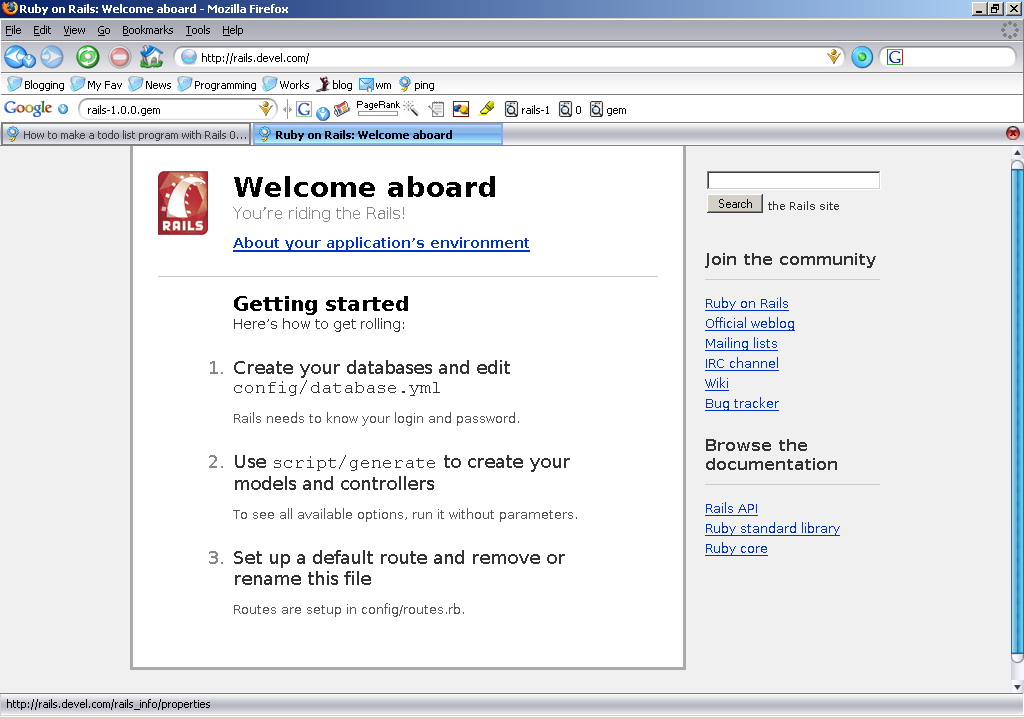Go to the Home page icon
This screenshot has height=719, width=1024.
click(152, 57)
